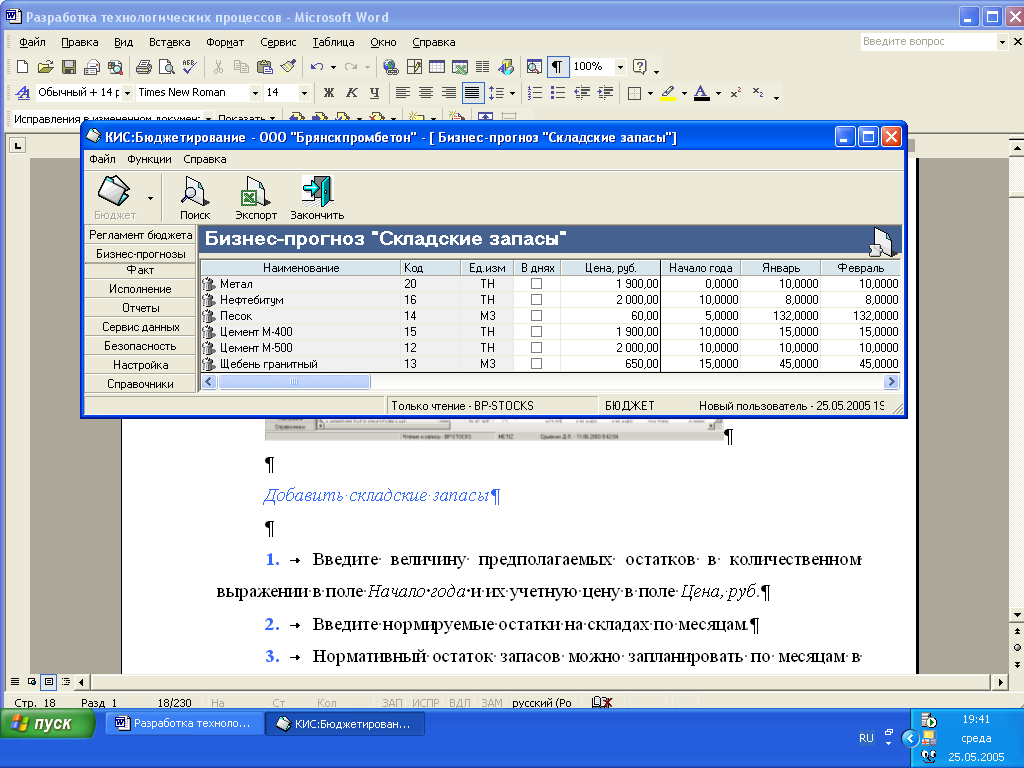Click the Закончить exit icon
The width and height of the screenshot is (1024, 768).
(x=317, y=198)
